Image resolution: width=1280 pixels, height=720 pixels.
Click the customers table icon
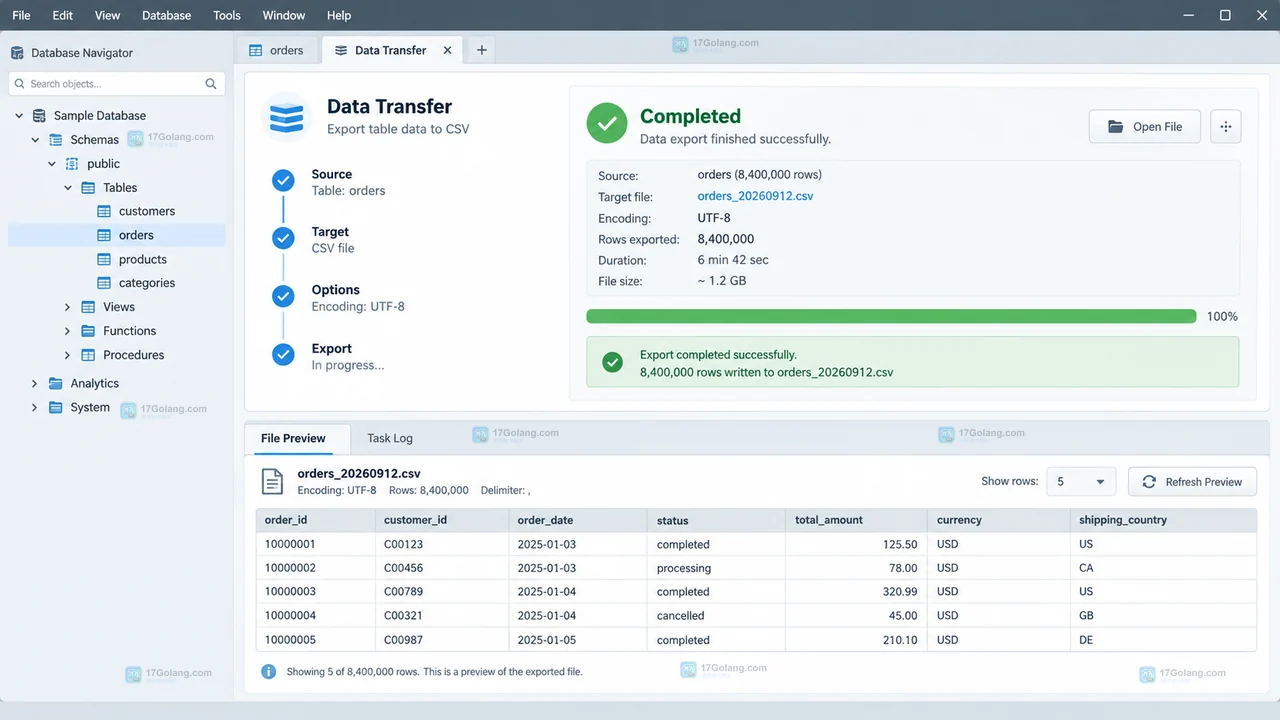[x=104, y=211]
